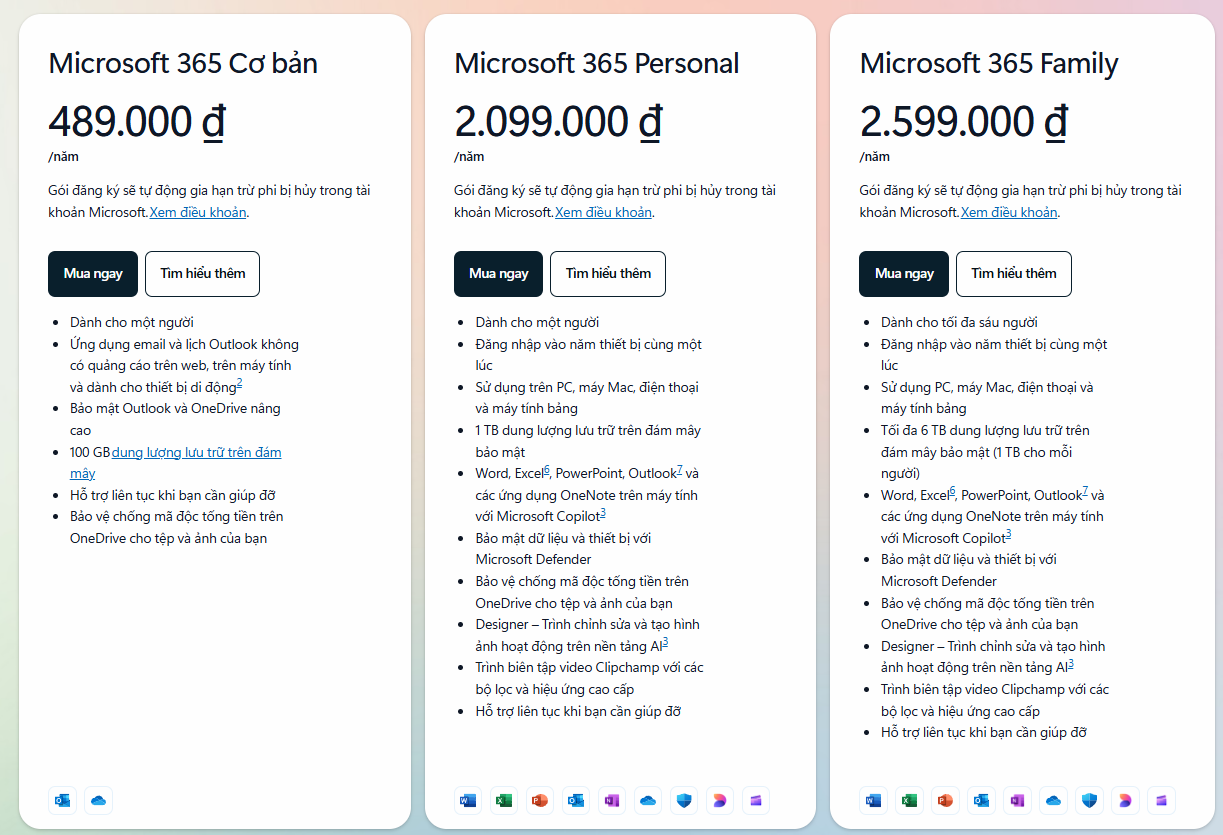Click the OneDrive icon in the Family card
Viewport: 1223px width, 835px height.
pyautogui.click(x=1053, y=800)
